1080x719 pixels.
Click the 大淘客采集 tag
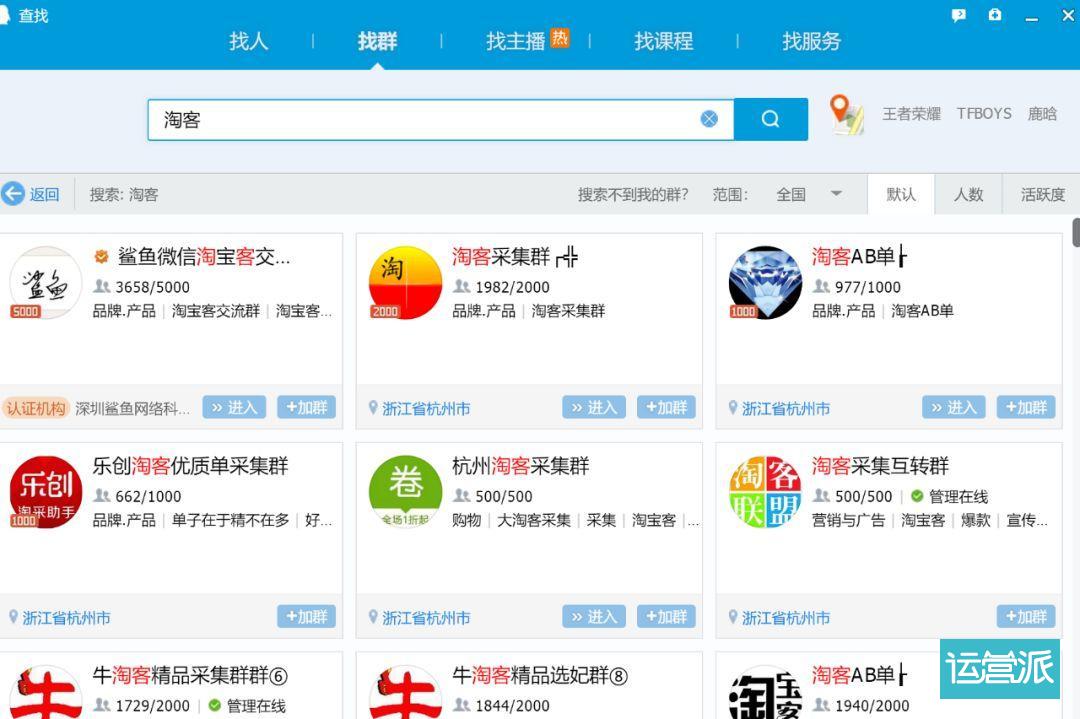pyautogui.click(x=534, y=521)
